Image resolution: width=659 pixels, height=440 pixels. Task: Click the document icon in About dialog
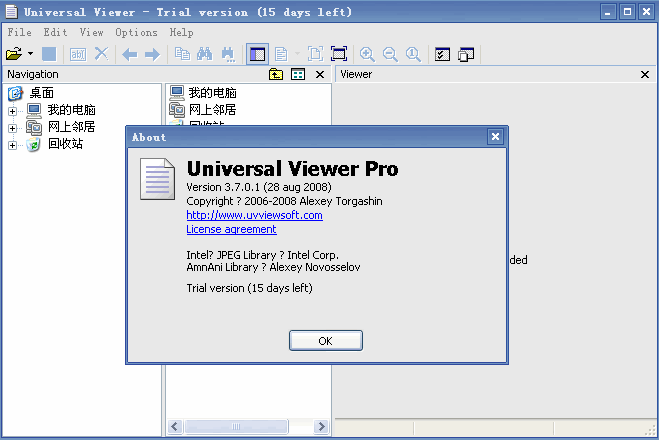(x=157, y=179)
